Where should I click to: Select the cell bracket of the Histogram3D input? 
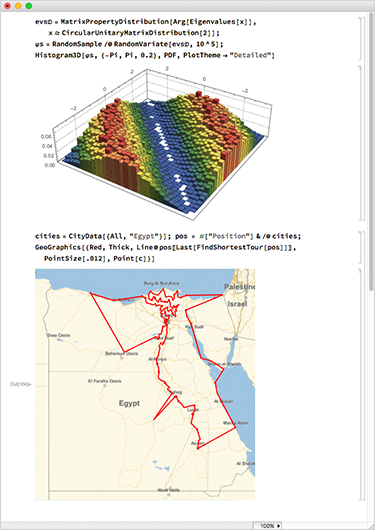(x=361, y=38)
